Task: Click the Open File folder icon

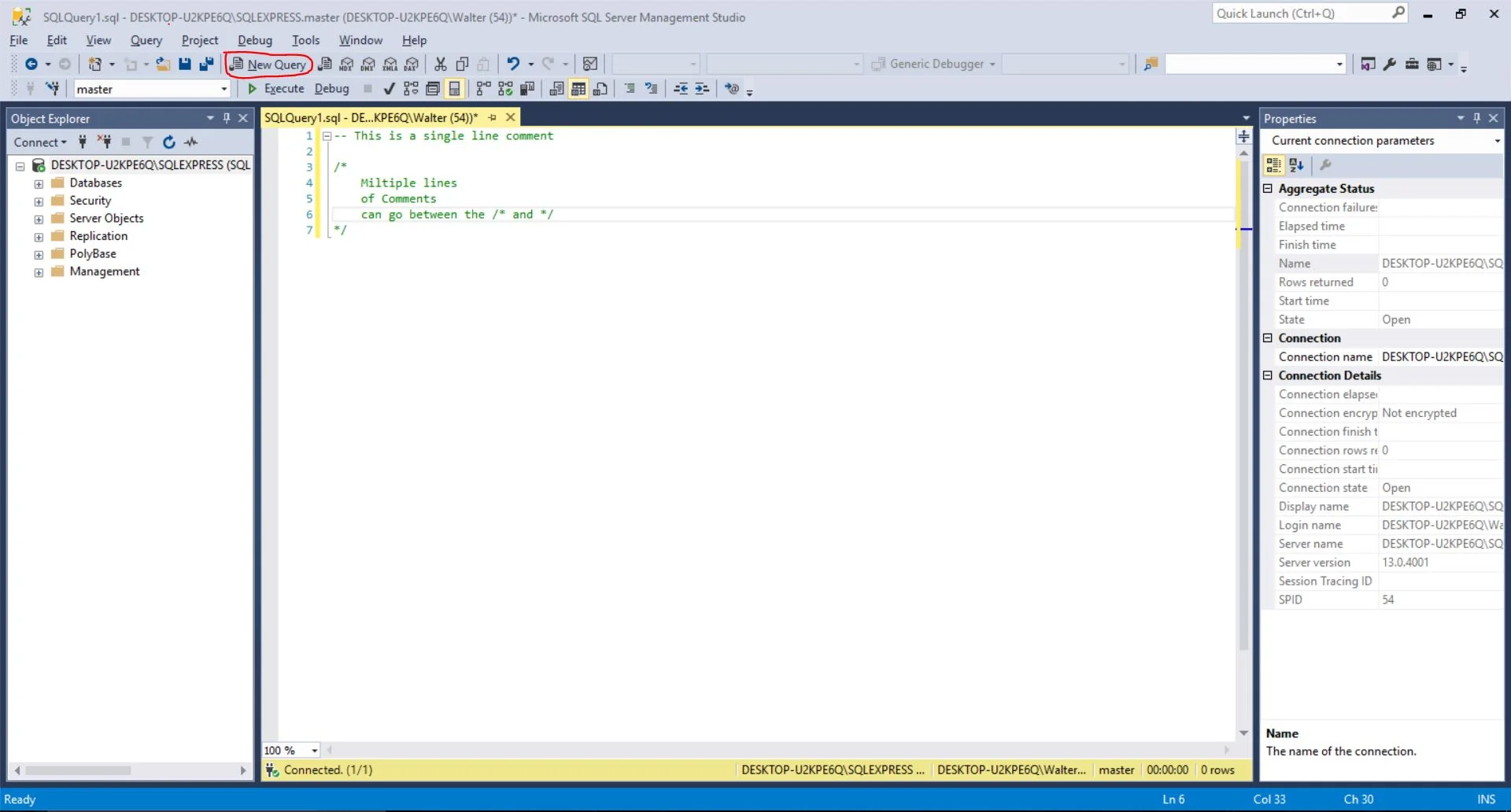Action: 163,65
